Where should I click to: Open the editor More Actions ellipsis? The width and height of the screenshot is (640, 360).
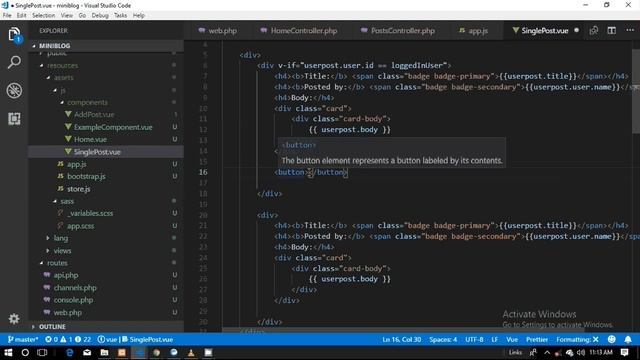(x=630, y=31)
